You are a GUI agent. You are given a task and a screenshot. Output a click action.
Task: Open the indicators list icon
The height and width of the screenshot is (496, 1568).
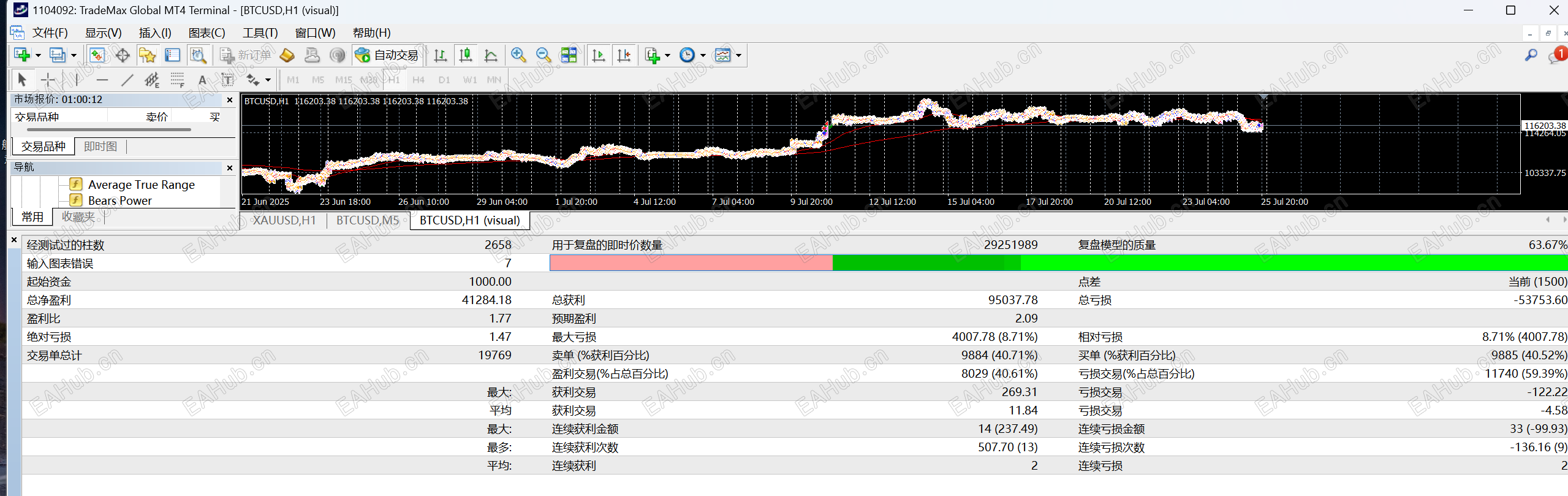[x=653, y=55]
